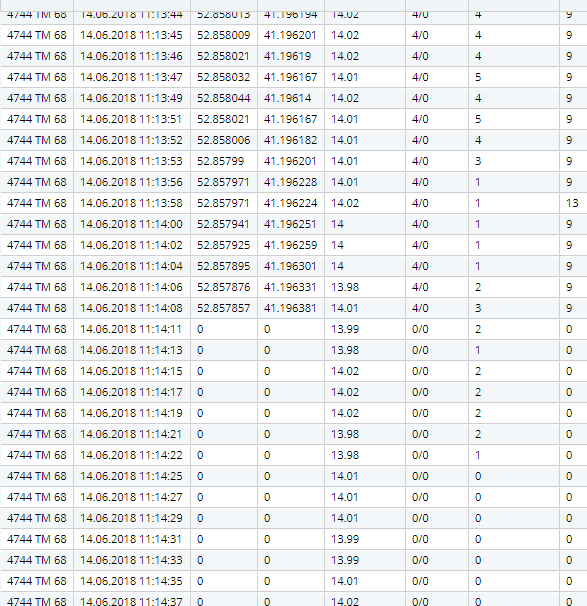Click the 0/0 cell in the 11:14:13 row

click(420, 350)
